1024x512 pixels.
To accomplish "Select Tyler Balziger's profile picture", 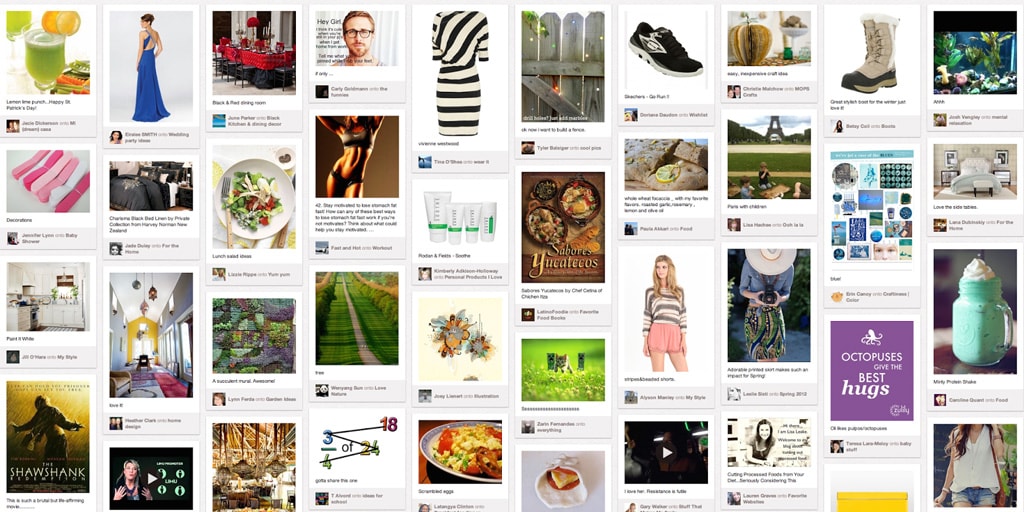I will tap(528, 148).
